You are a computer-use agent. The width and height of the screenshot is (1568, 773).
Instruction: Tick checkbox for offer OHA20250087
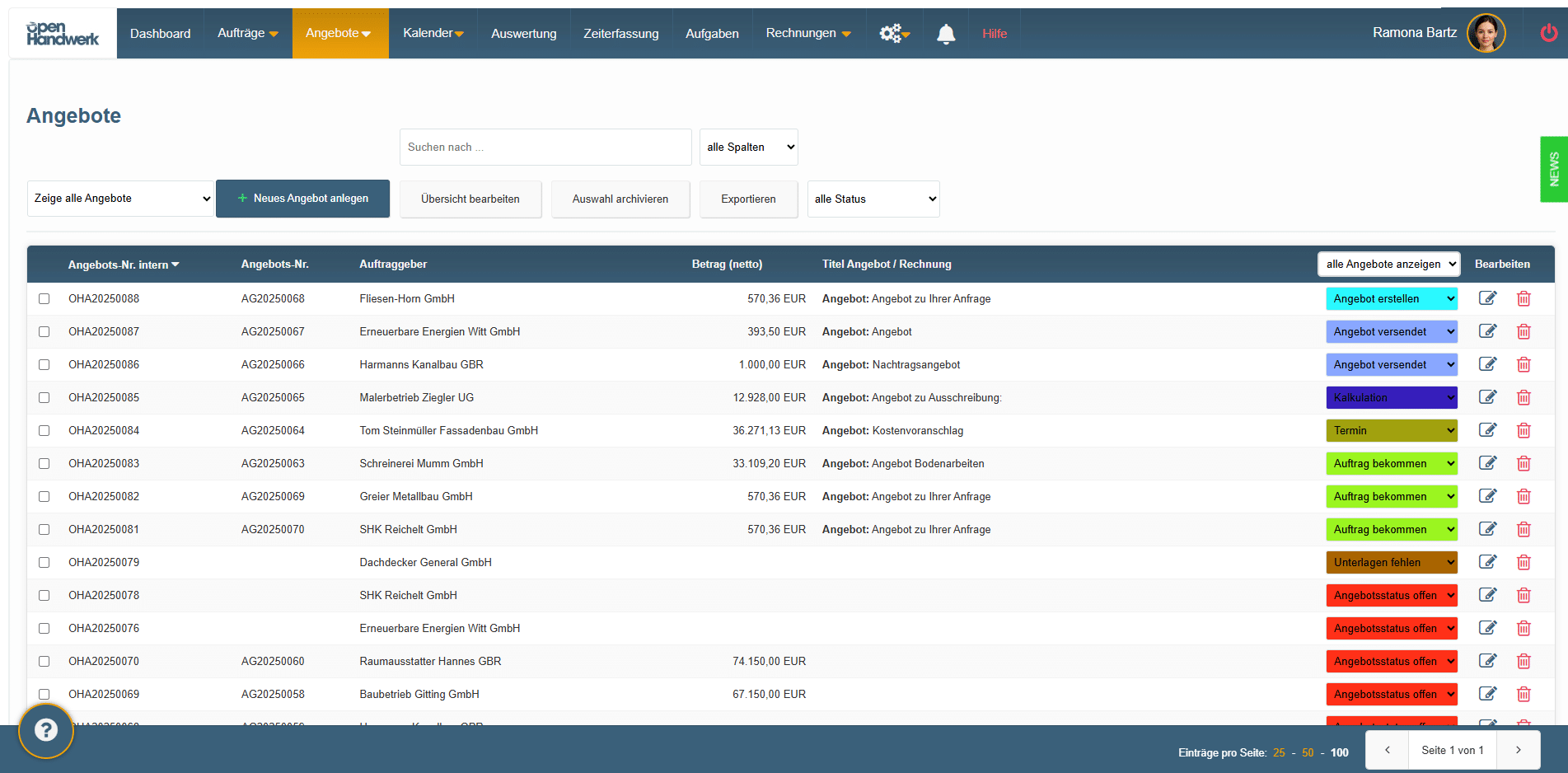tap(44, 331)
